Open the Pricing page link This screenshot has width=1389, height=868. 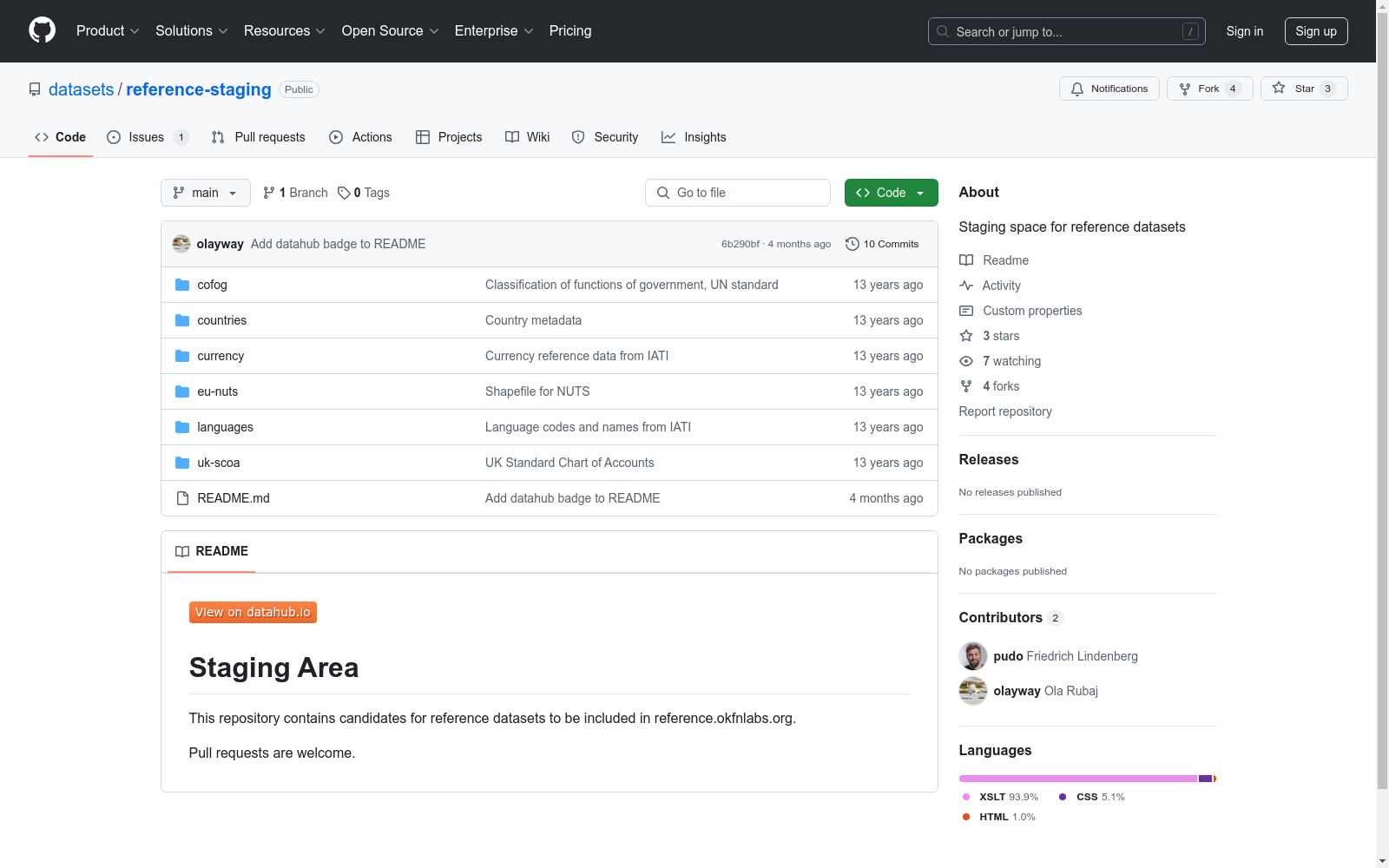point(570,31)
